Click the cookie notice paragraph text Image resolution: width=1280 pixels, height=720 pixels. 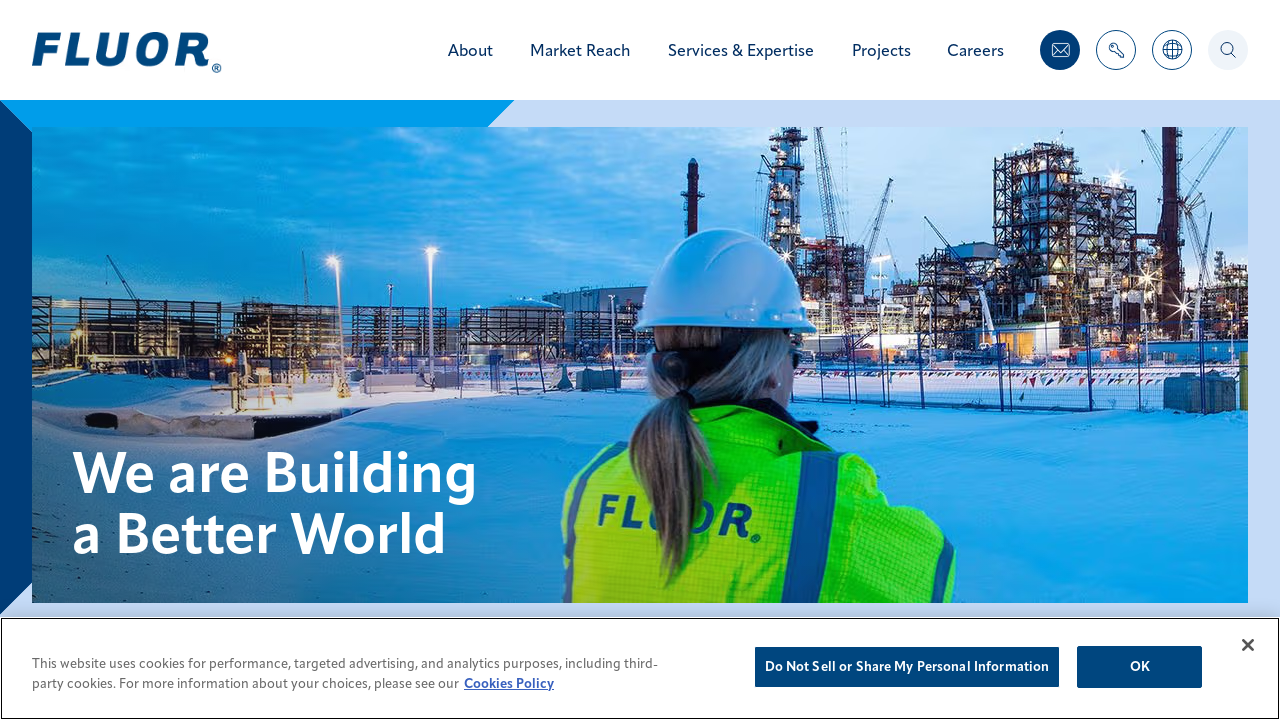345,674
